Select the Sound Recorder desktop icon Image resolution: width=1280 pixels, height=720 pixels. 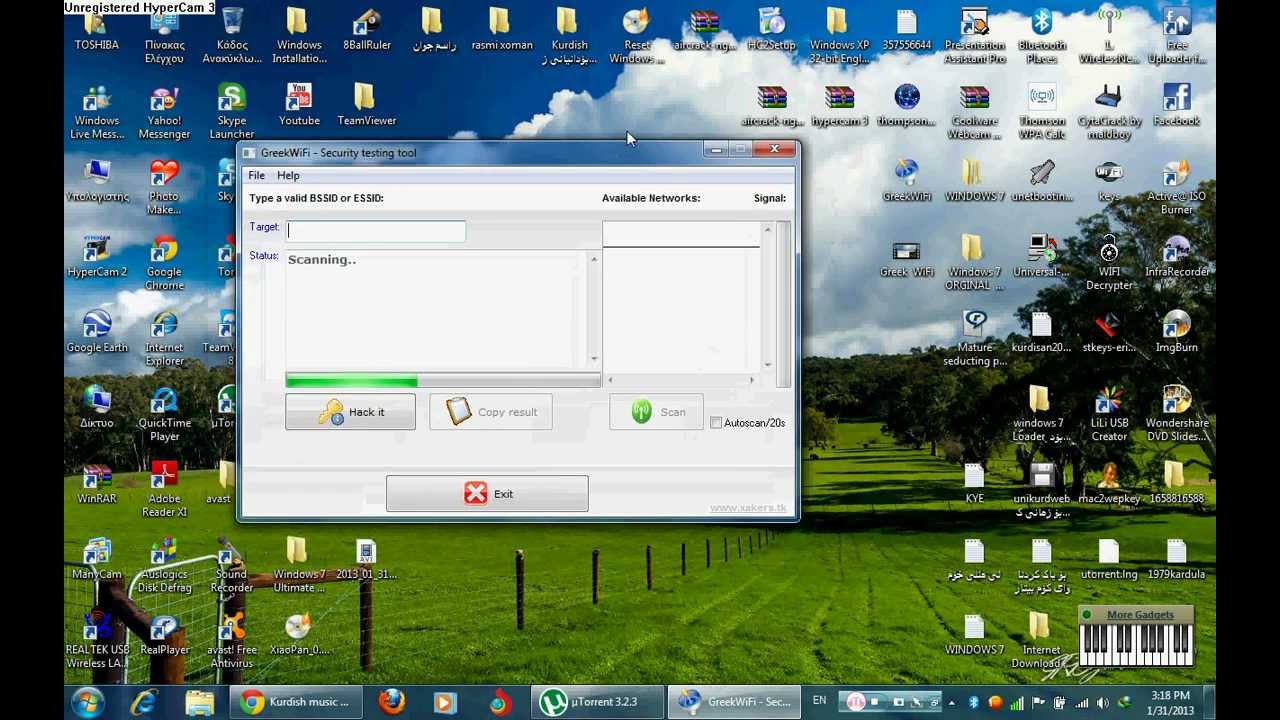231,565
